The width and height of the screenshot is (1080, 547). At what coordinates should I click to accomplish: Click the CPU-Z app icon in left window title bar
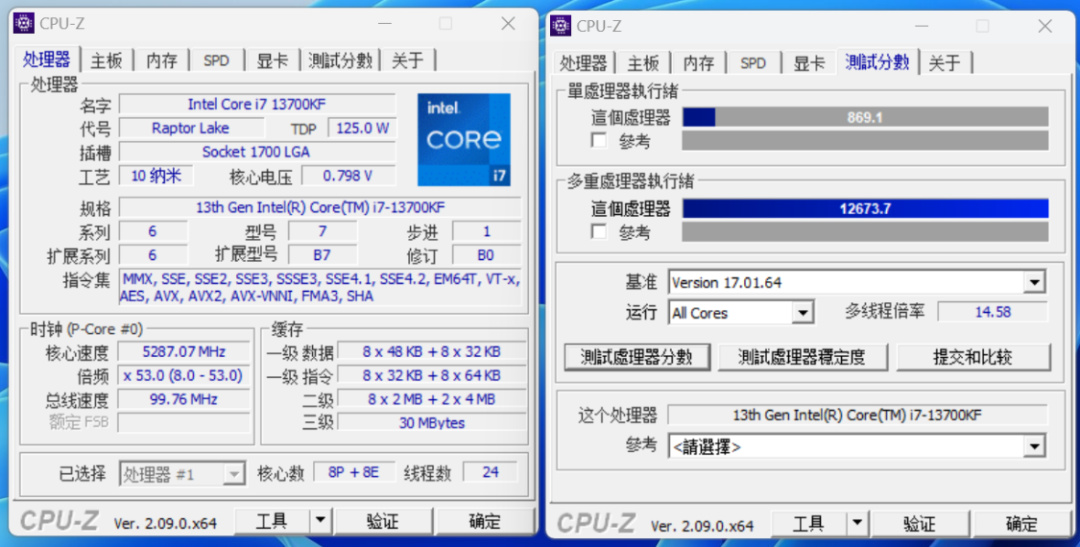coord(23,23)
